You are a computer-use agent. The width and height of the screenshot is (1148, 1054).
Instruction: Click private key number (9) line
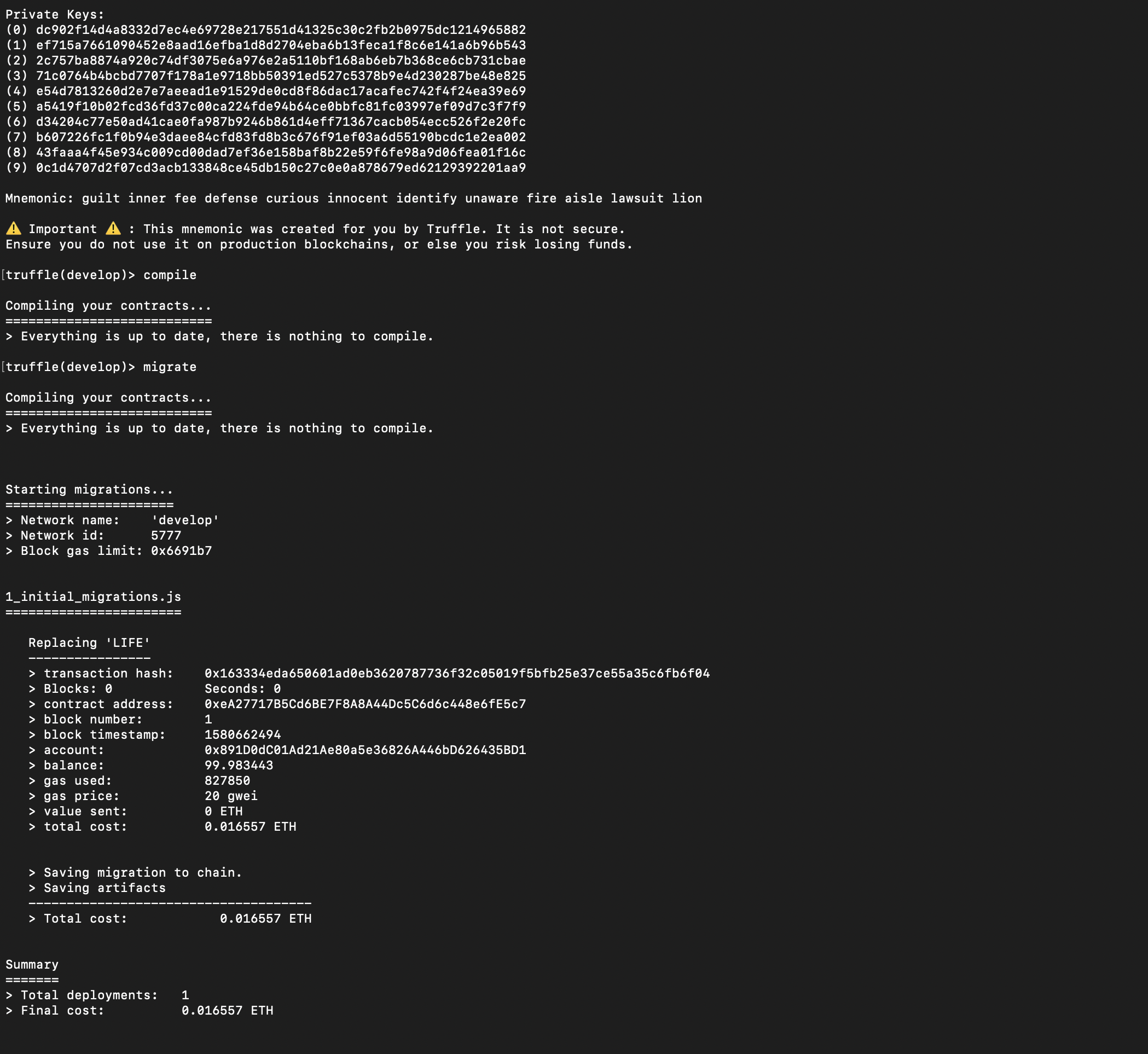[266, 167]
